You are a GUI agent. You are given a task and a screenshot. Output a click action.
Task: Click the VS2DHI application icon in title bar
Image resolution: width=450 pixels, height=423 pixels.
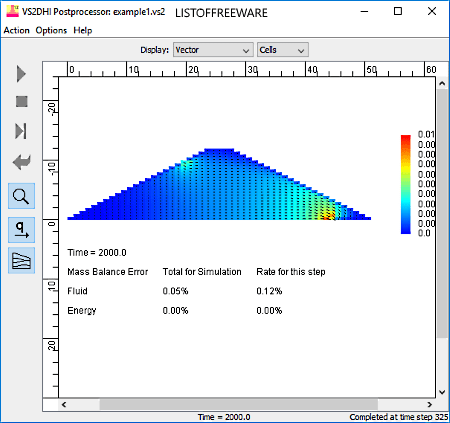12,12
